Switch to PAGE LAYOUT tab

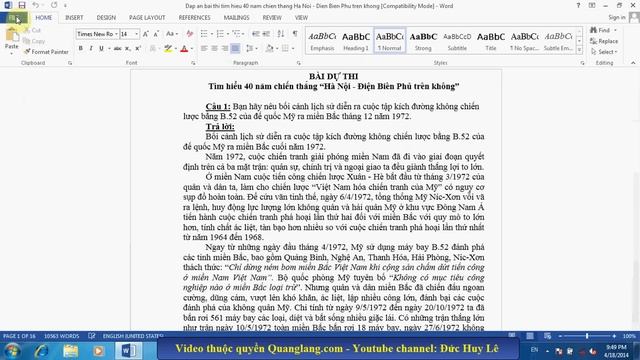click(x=147, y=18)
